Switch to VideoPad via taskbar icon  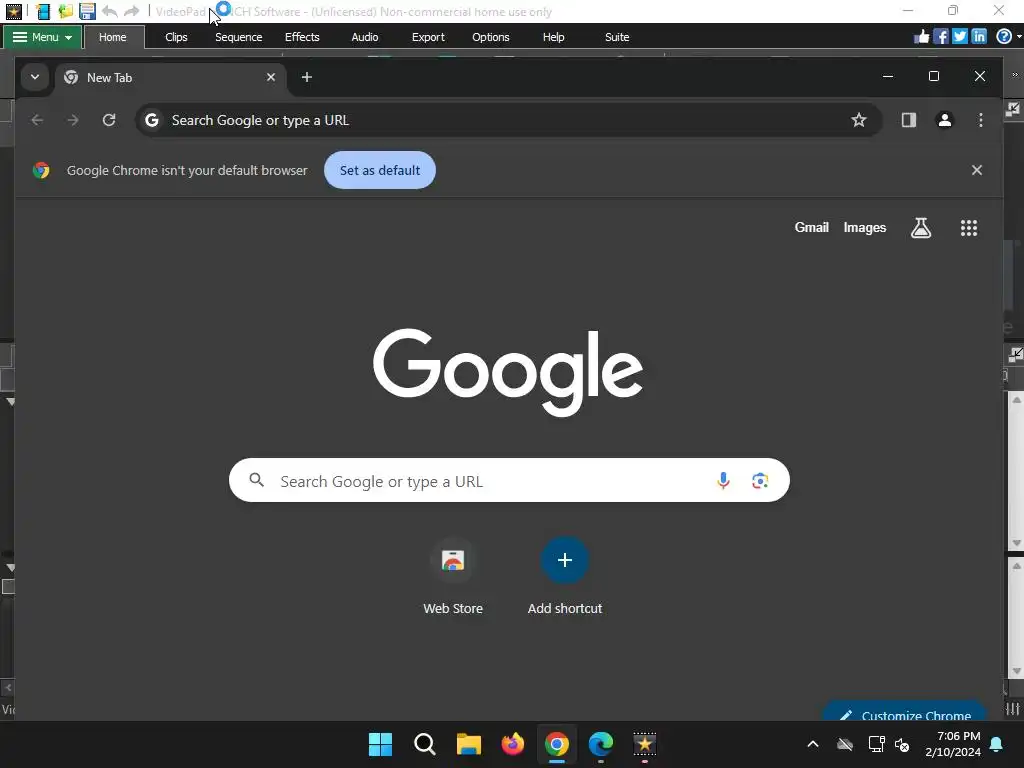645,744
